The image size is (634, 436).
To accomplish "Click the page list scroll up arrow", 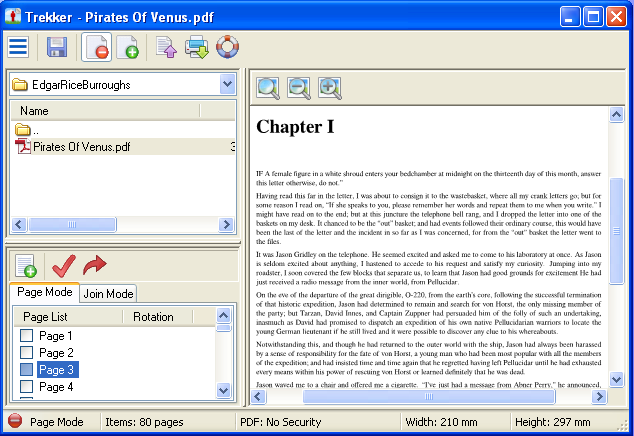I will point(224,315).
